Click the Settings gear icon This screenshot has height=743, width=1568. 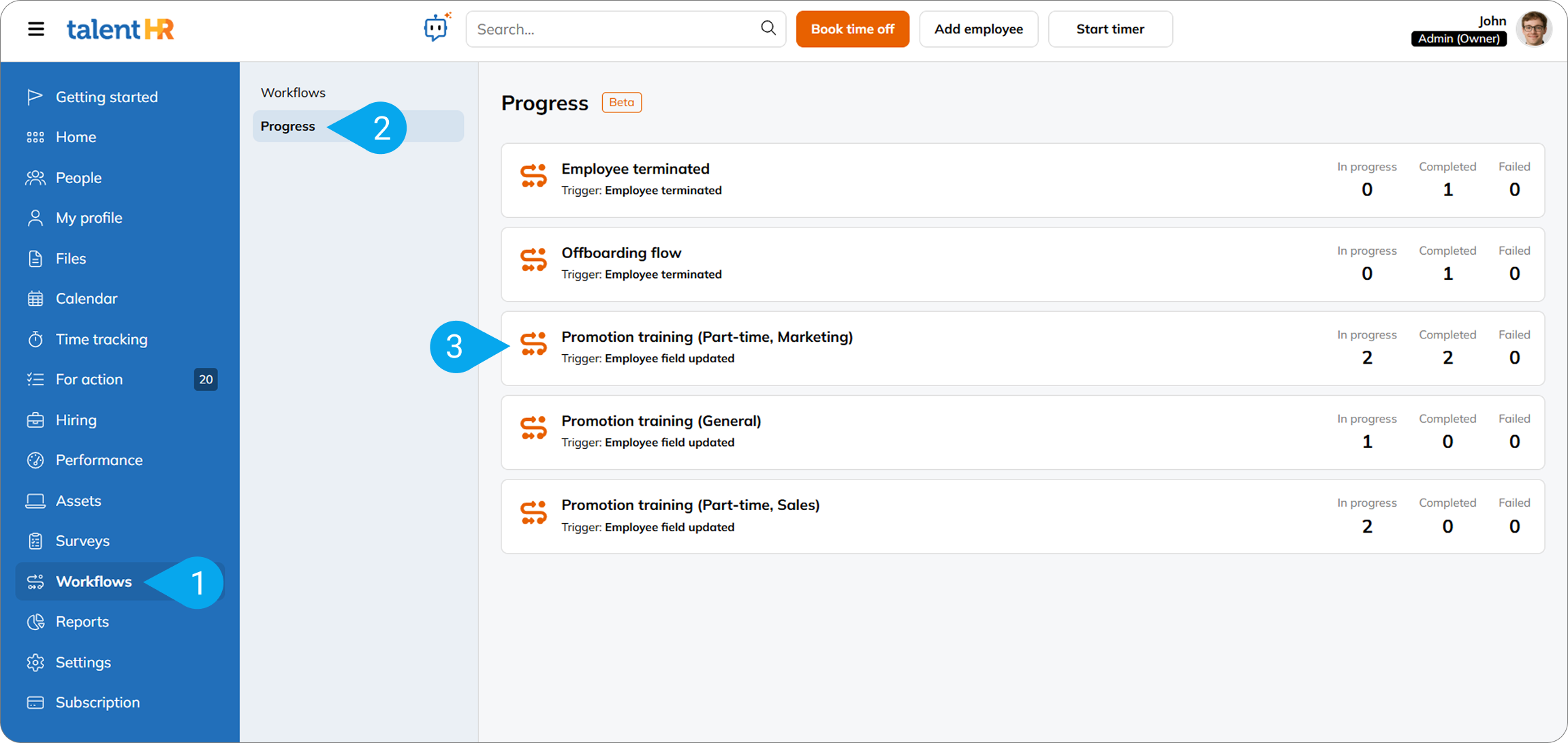pos(35,663)
